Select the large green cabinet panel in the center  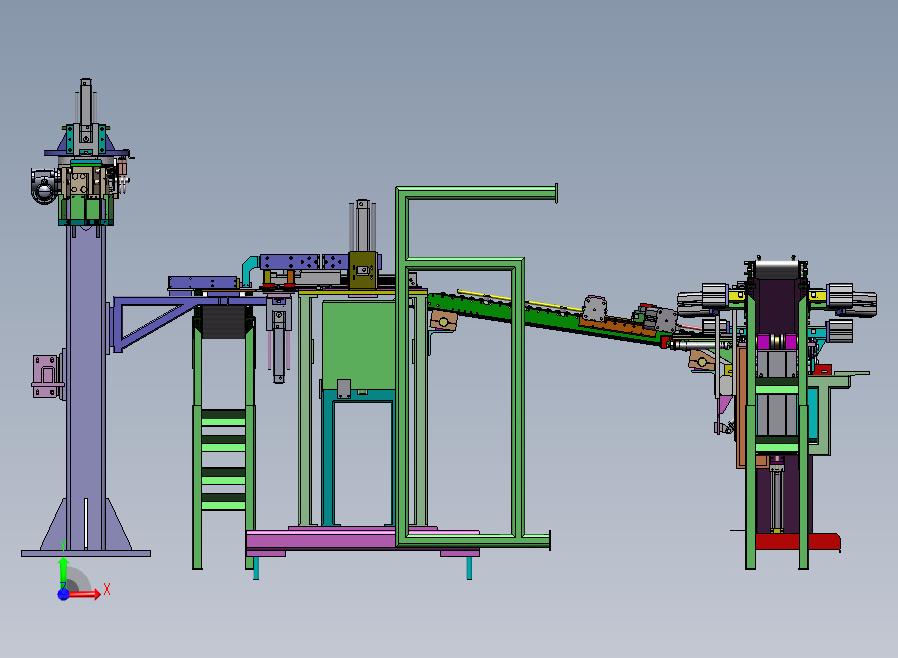point(358,345)
